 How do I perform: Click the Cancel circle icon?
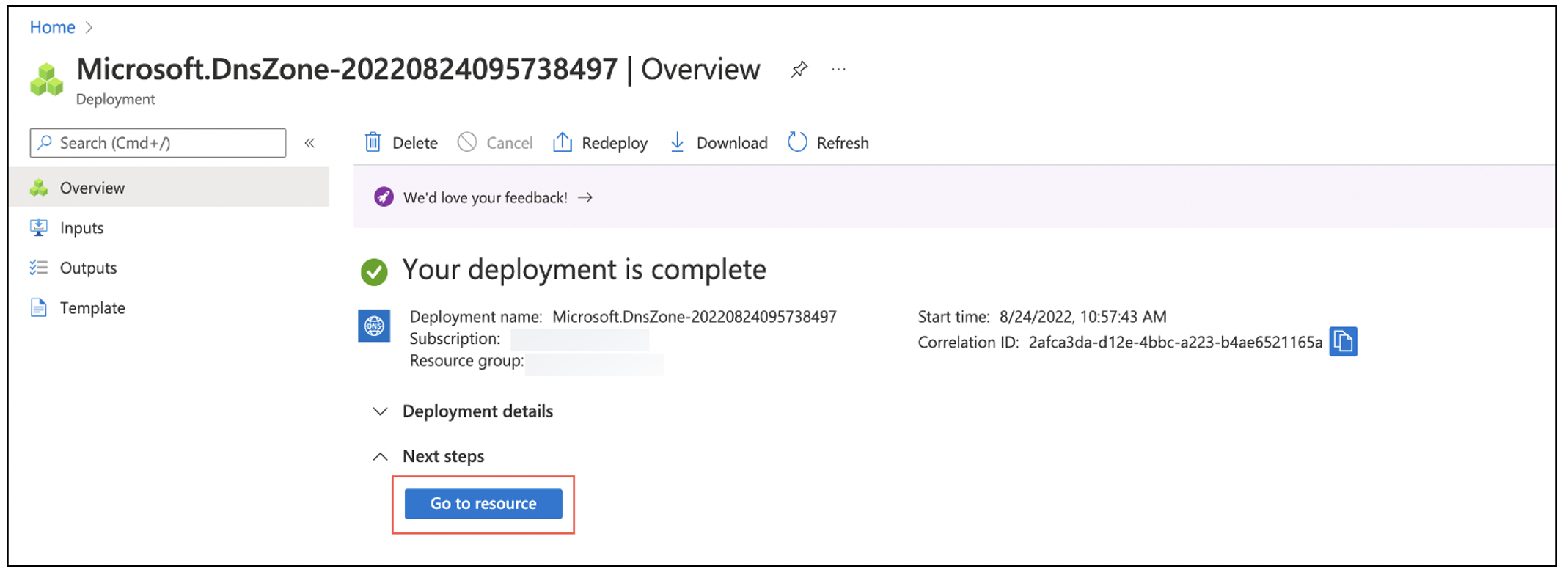[x=467, y=142]
